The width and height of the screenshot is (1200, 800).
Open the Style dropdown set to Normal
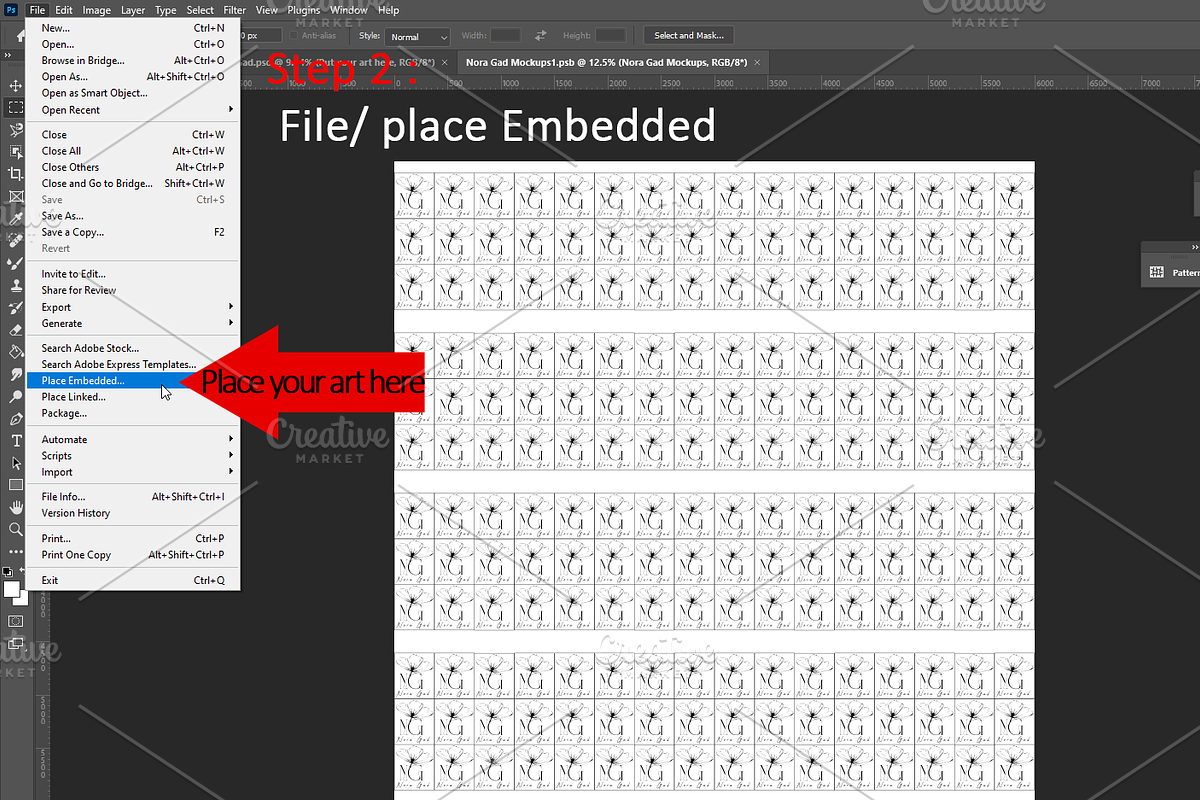[418, 37]
